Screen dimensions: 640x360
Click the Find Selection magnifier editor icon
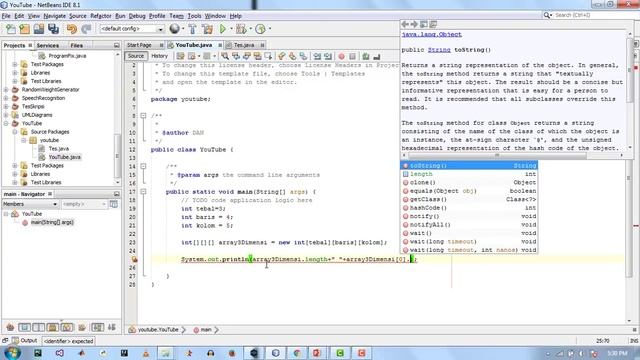click(x=225, y=56)
